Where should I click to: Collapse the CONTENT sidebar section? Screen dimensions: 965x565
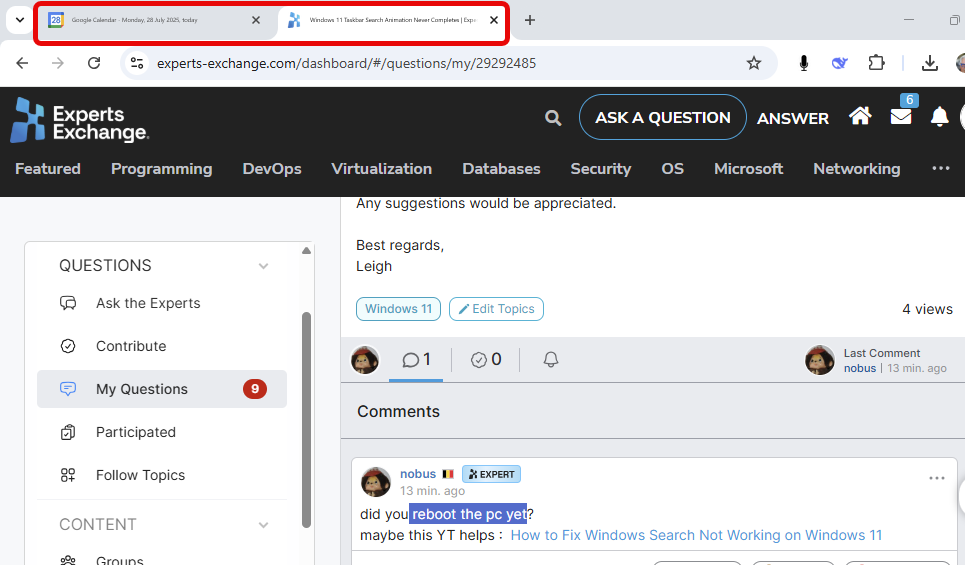(x=263, y=525)
